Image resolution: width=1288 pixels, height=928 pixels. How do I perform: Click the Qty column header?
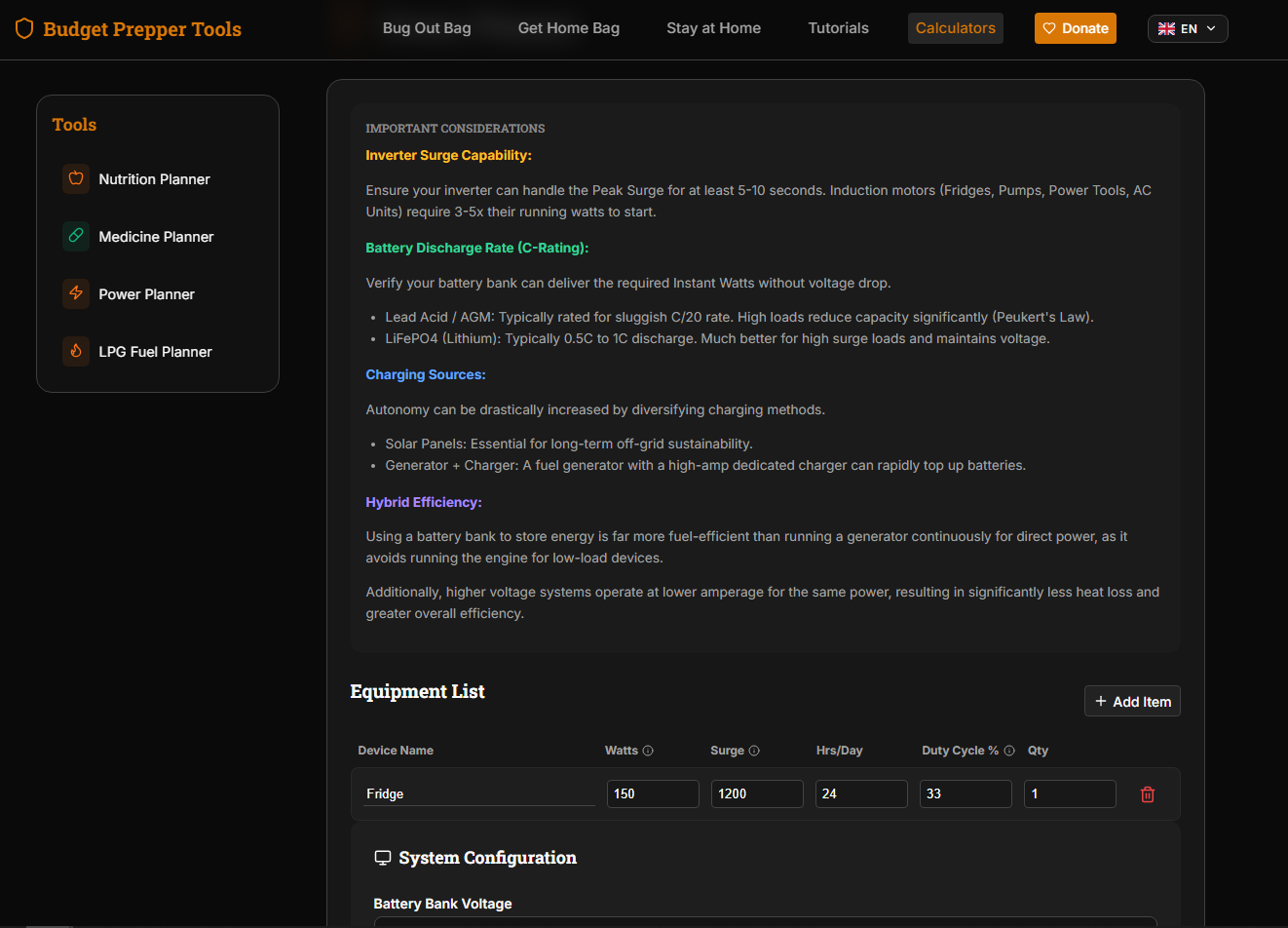click(x=1038, y=751)
